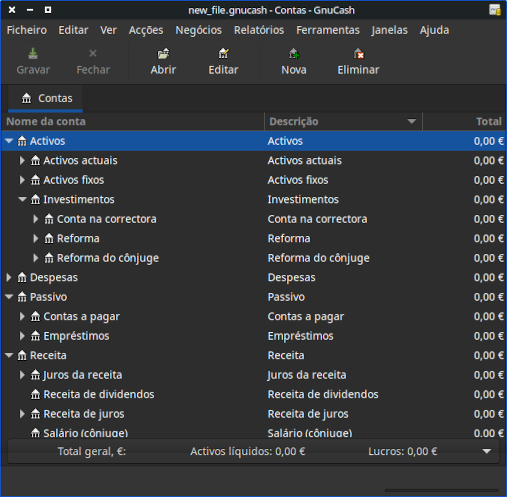
Task: Click the Abrir account toolbar icon
Action: click(163, 54)
